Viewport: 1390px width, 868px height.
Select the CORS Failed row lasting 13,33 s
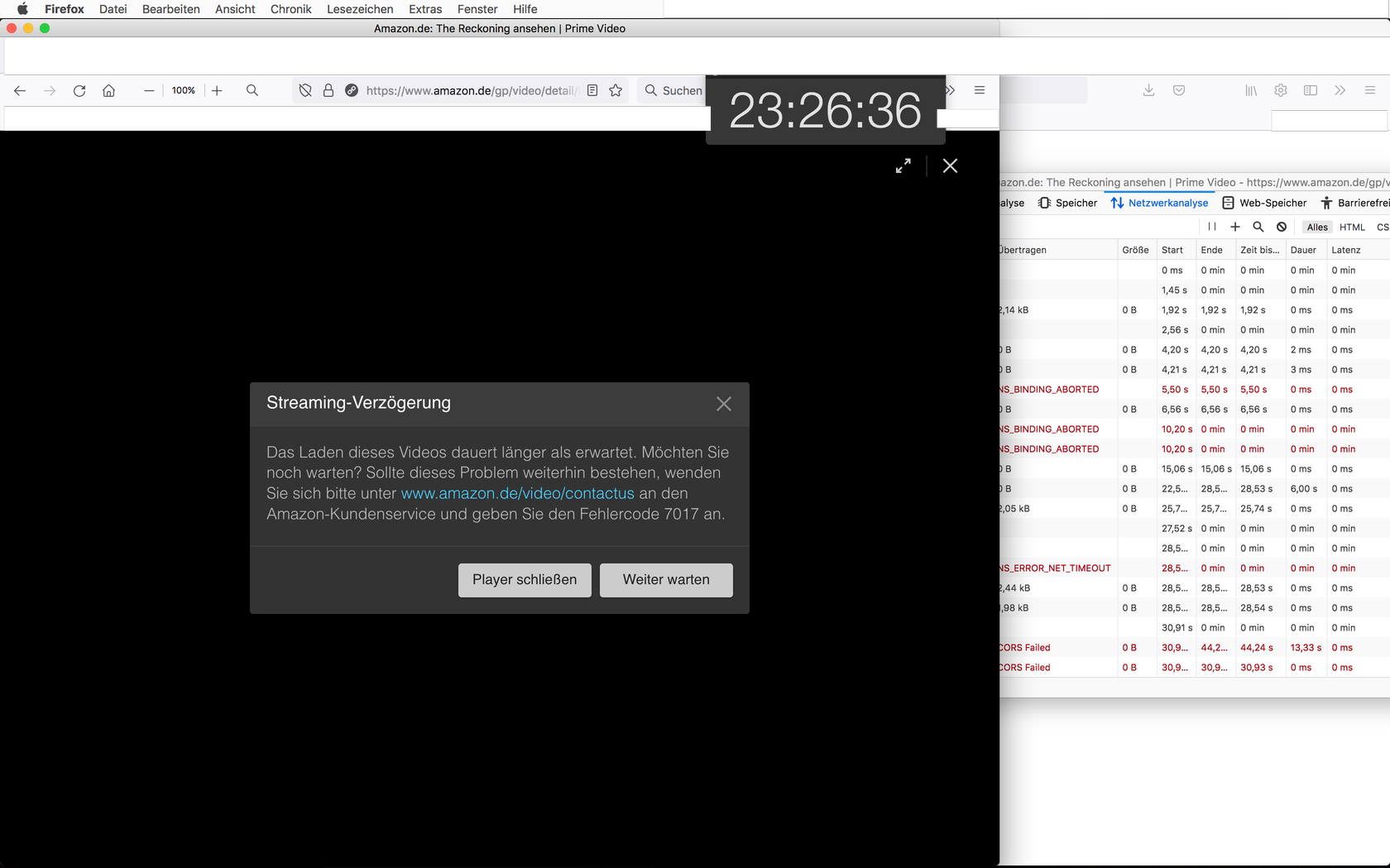[1195, 648]
